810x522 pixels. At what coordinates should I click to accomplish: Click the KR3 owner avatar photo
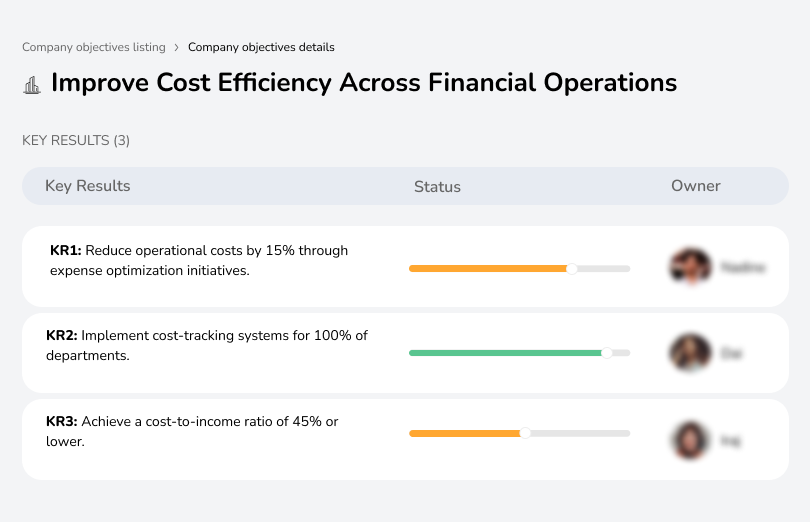(x=689, y=439)
